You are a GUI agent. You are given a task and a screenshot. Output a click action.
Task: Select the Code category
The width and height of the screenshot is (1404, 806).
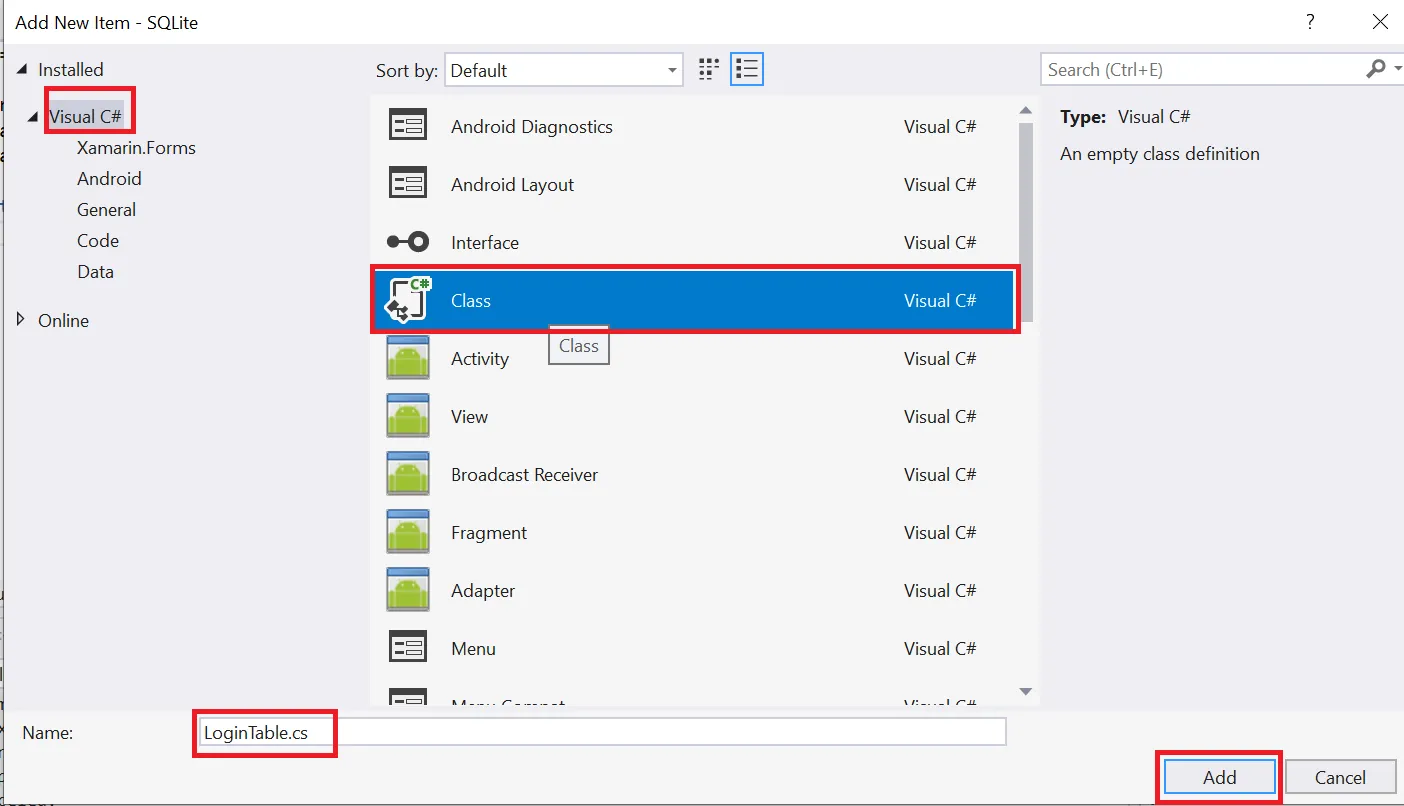(98, 240)
